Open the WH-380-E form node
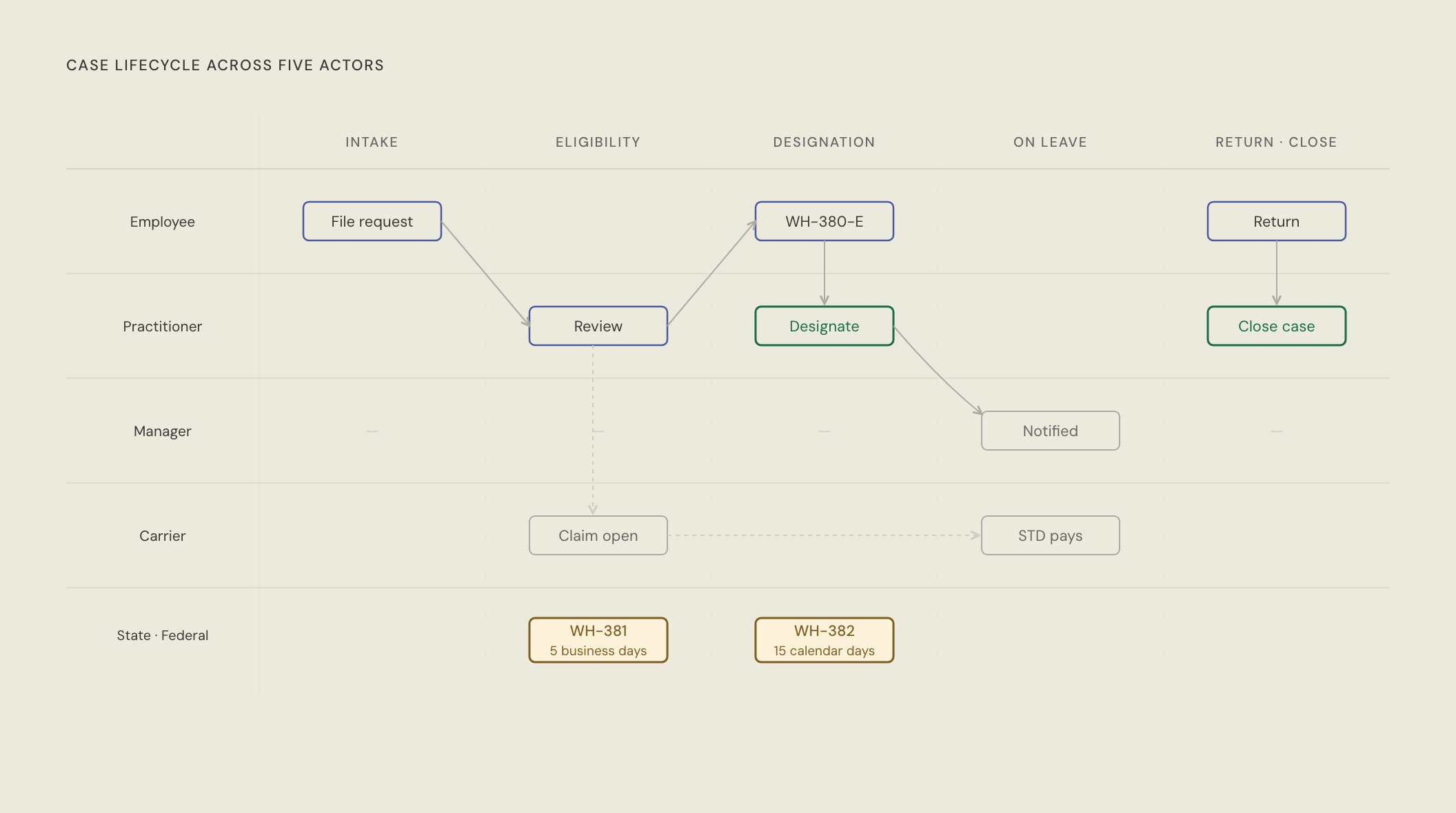This screenshot has width=1456, height=813. tap(824, 221)
